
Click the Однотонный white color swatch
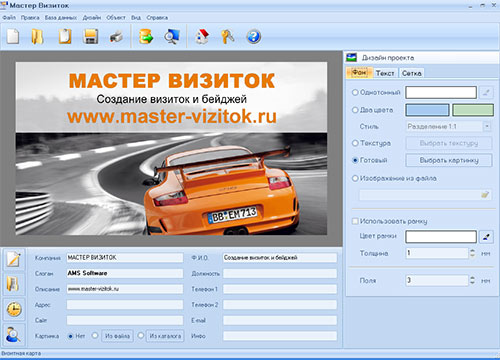(x=441, y=92)
